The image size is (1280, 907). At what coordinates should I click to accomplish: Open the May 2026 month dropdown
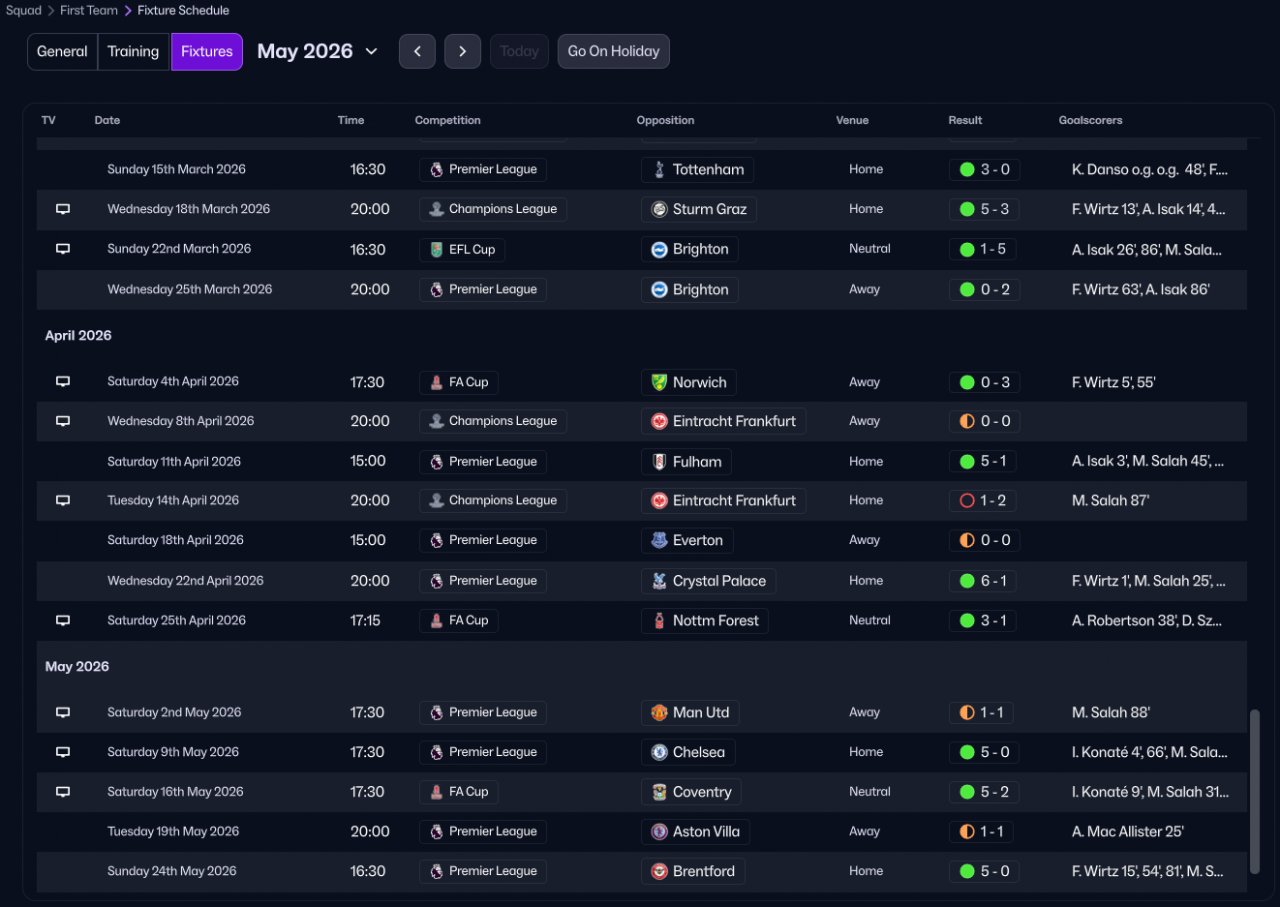pos(317,51)
